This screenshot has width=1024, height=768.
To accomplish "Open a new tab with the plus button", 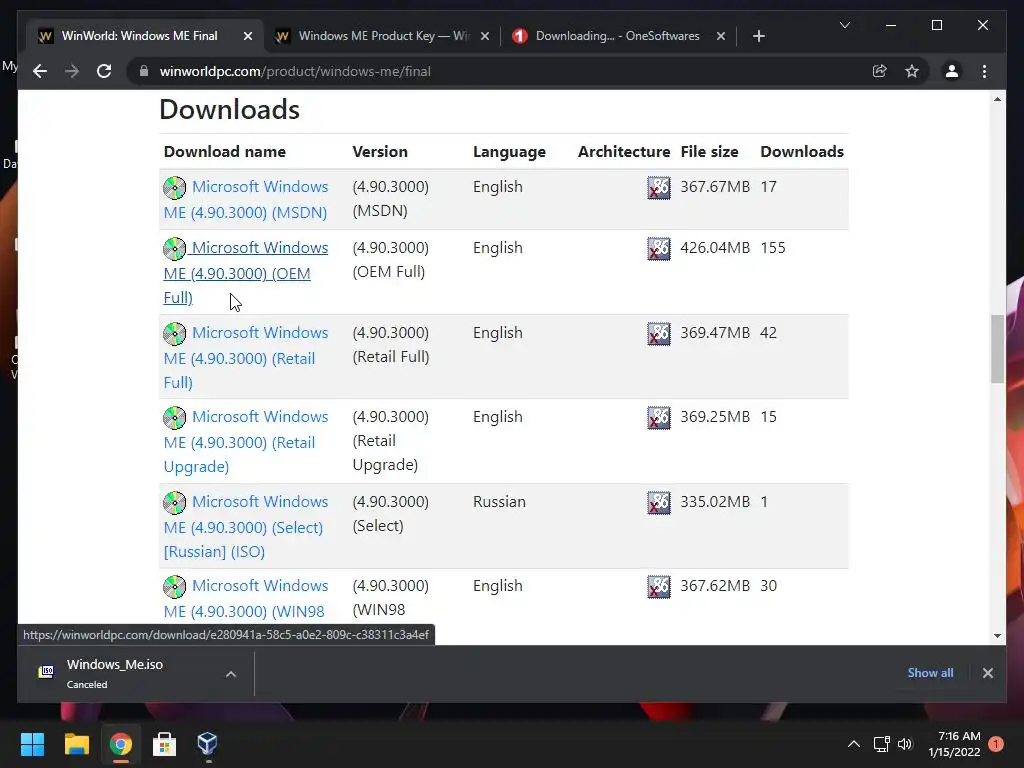I will point(758,36).
